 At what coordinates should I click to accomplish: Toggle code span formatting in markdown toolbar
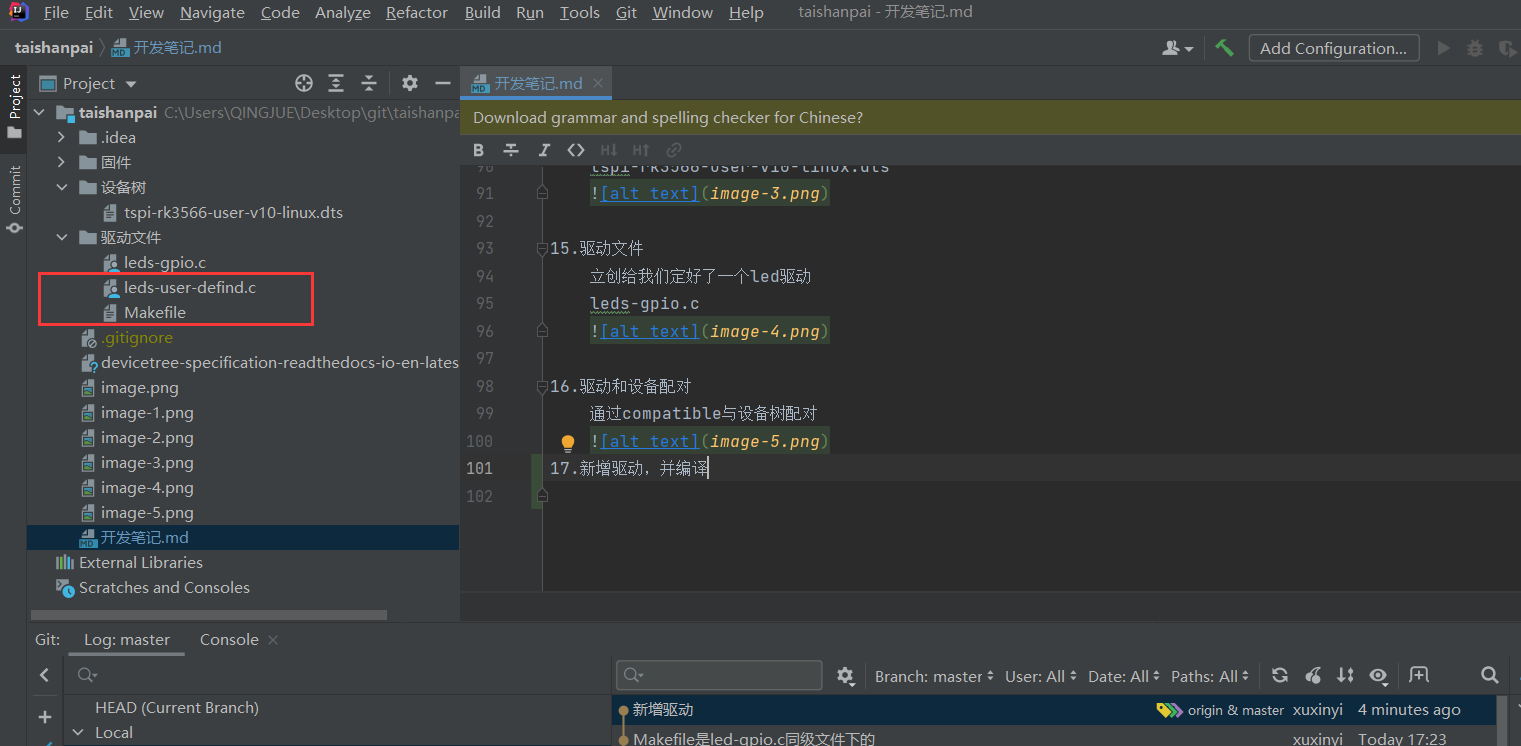(575, 150)
